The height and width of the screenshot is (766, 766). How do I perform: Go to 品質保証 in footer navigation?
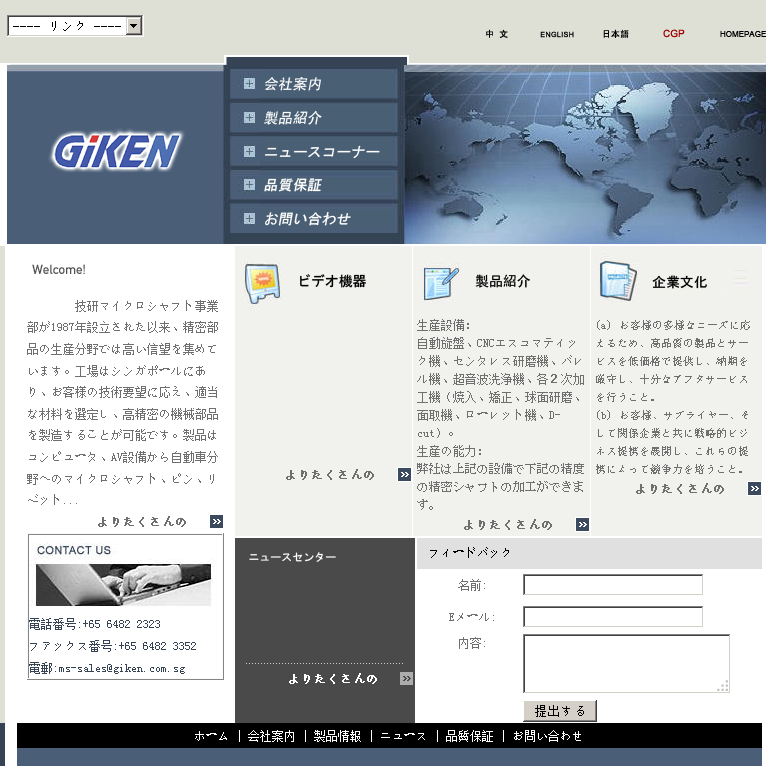pyautogui.click(x=469, y=736)
